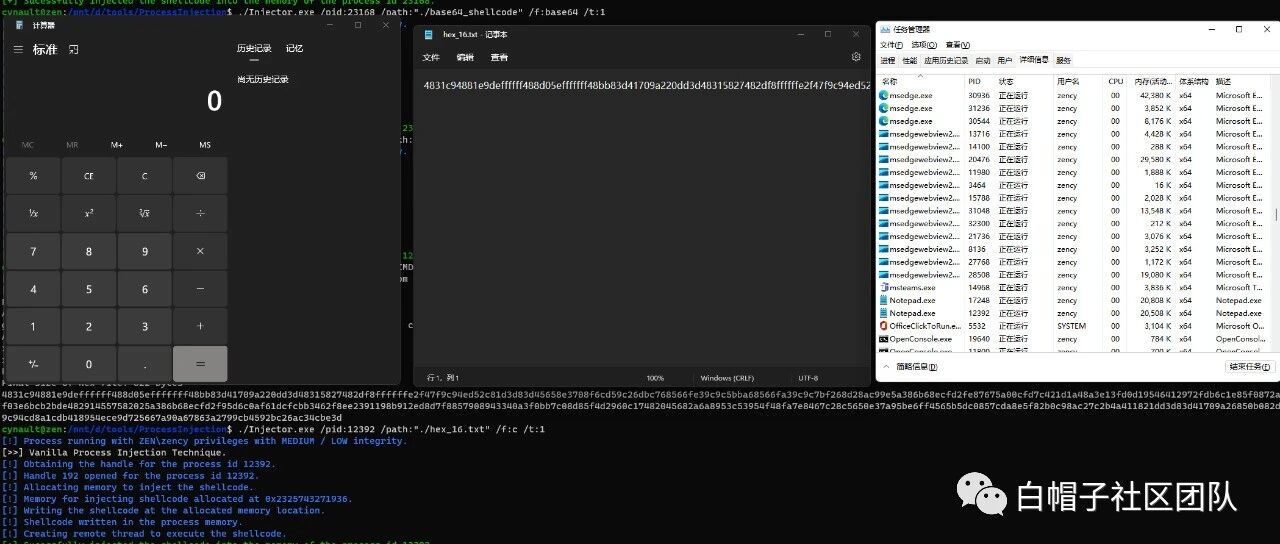Click Calculator C clear key
Viewport: 1280px width, 544px height.
pos(144,176)
